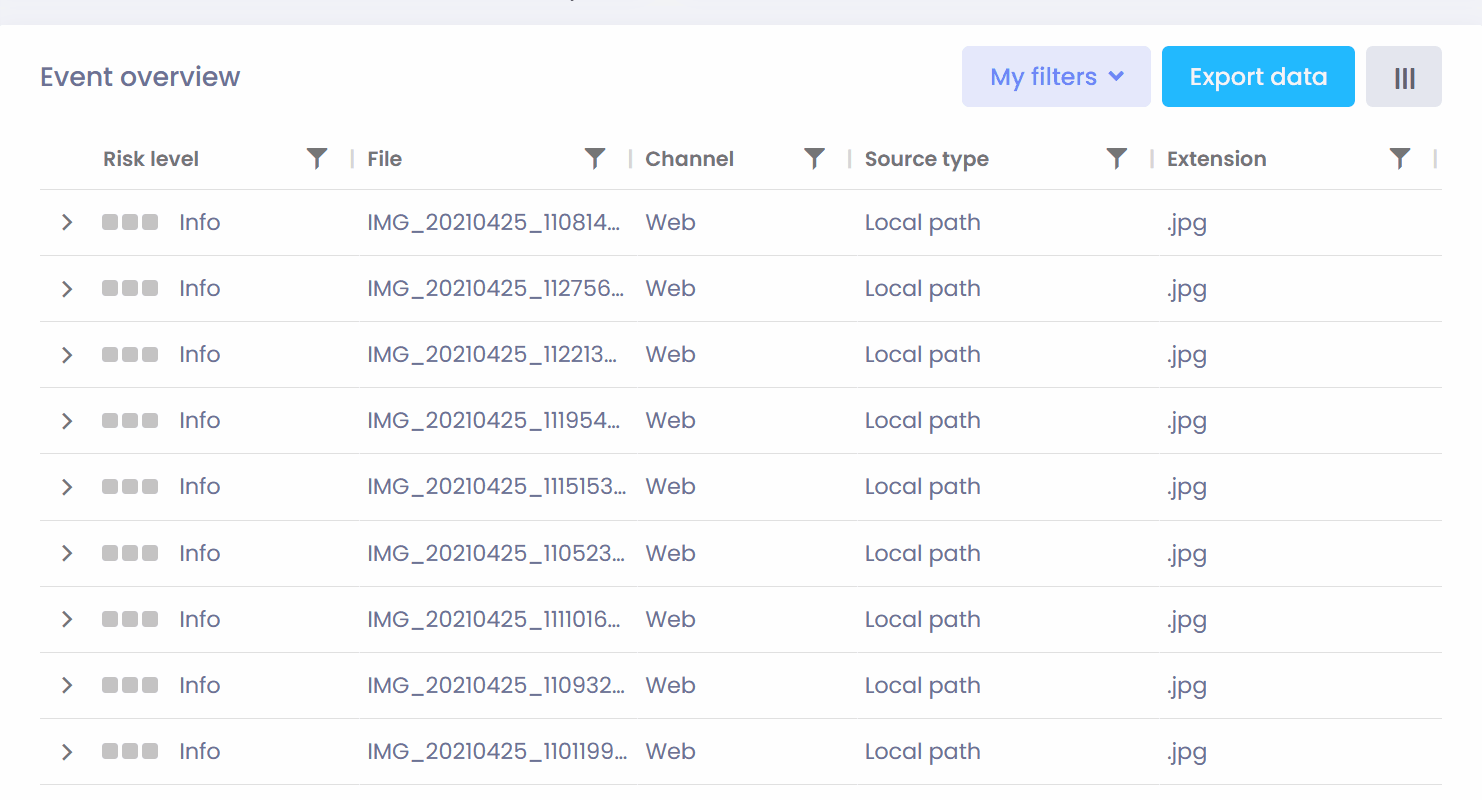Select file name IMG_20210425_110814
The height and width of the screenshot is (800, 1482).
496,222
